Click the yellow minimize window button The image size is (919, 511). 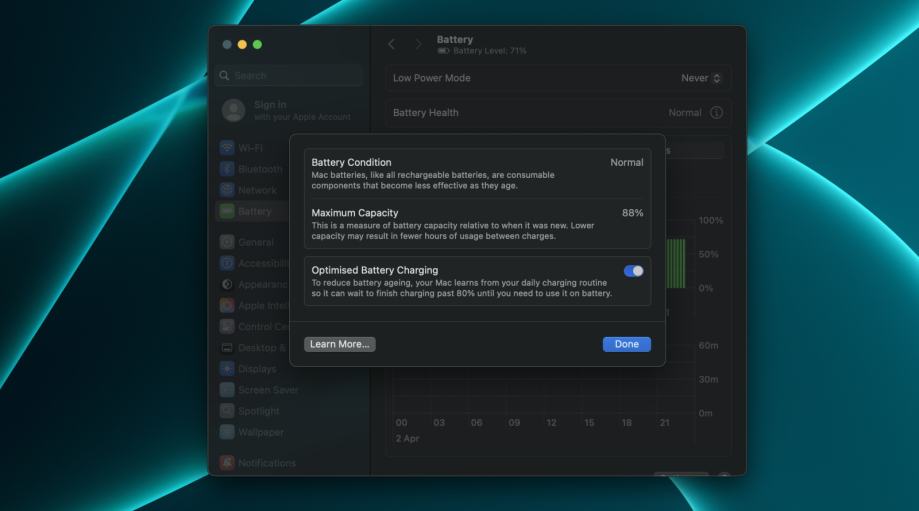pos(242,45)
